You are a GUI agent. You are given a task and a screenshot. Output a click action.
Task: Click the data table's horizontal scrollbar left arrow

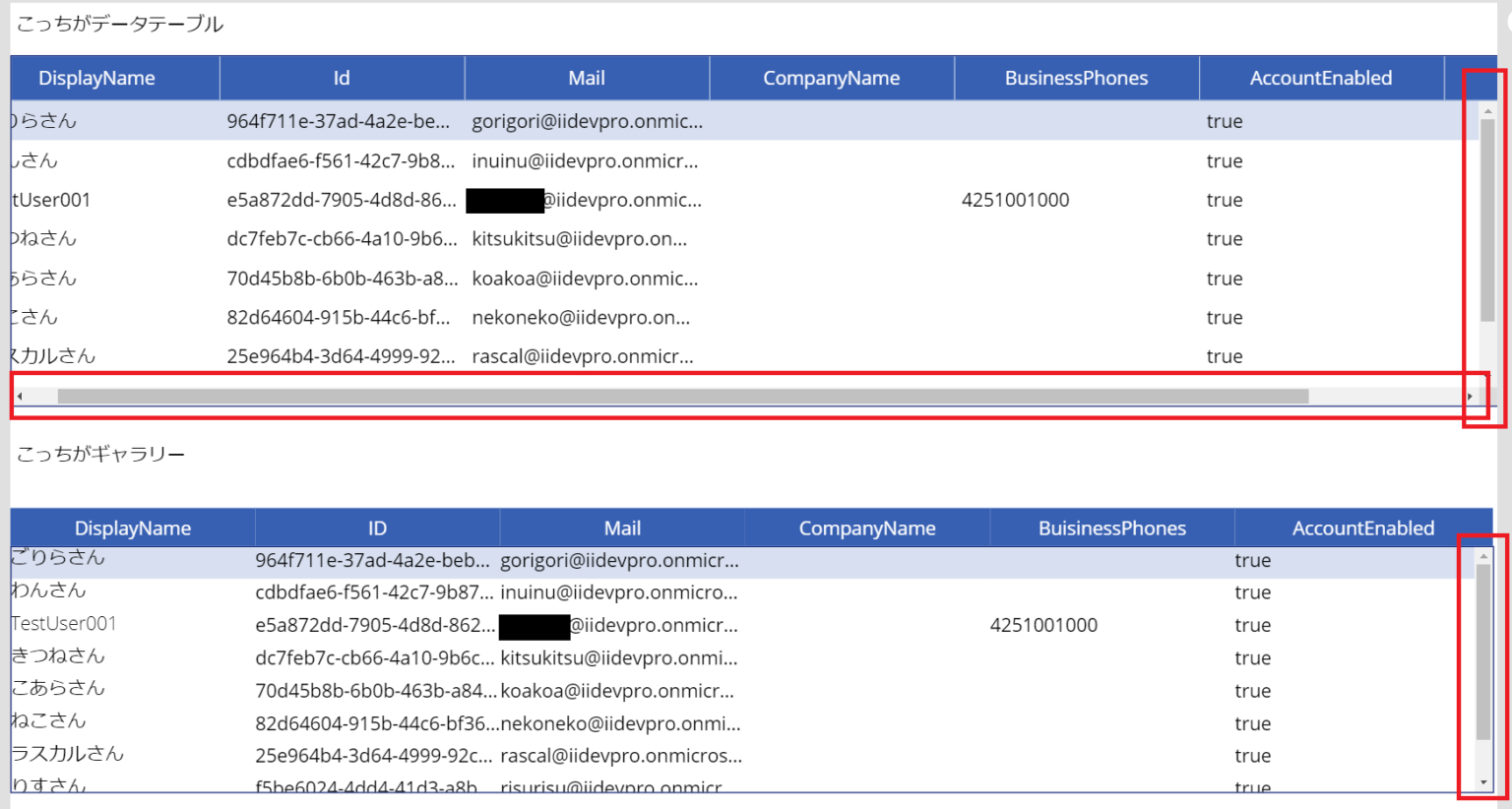click(20, 397)
